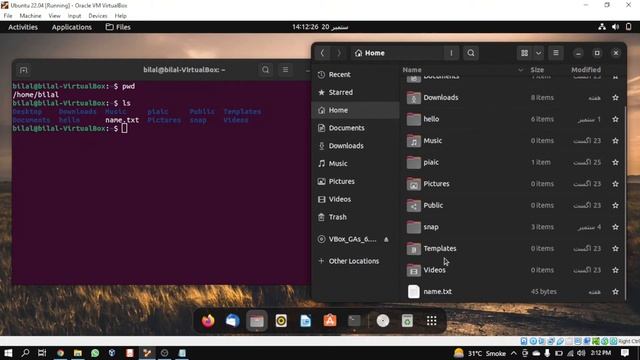Open the Files hamburger menu

point(556,53)
